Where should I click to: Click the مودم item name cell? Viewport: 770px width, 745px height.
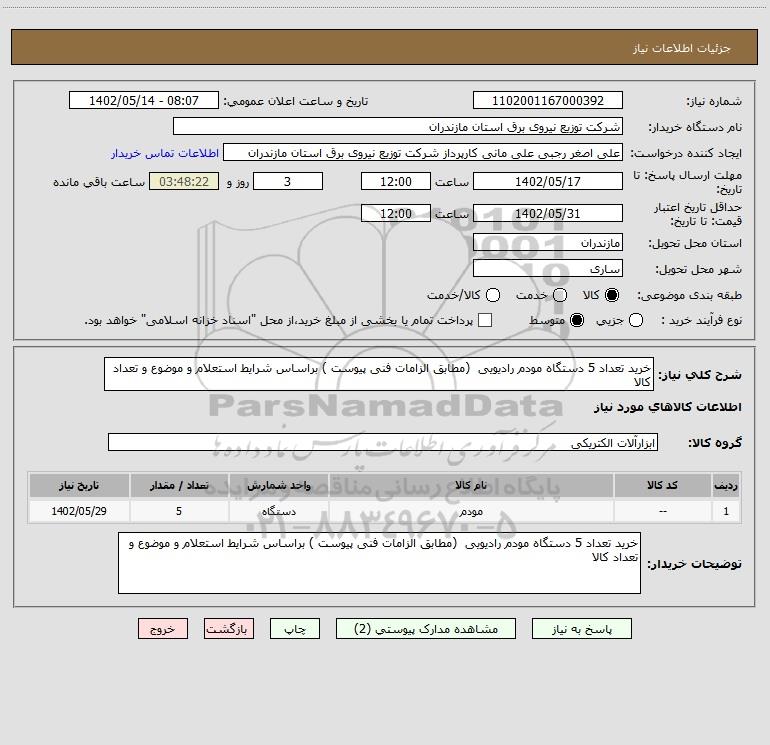pyautogui.click(x=471, y=511)
